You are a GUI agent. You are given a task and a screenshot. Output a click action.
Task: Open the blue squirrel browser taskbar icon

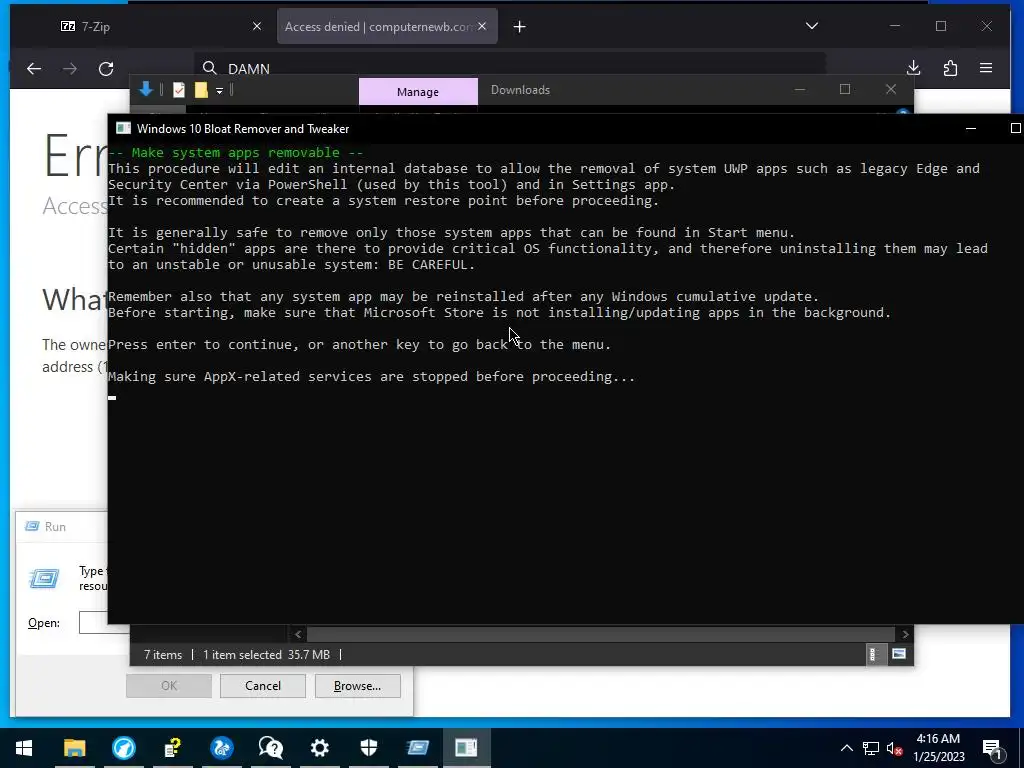[x=221, y=748]
